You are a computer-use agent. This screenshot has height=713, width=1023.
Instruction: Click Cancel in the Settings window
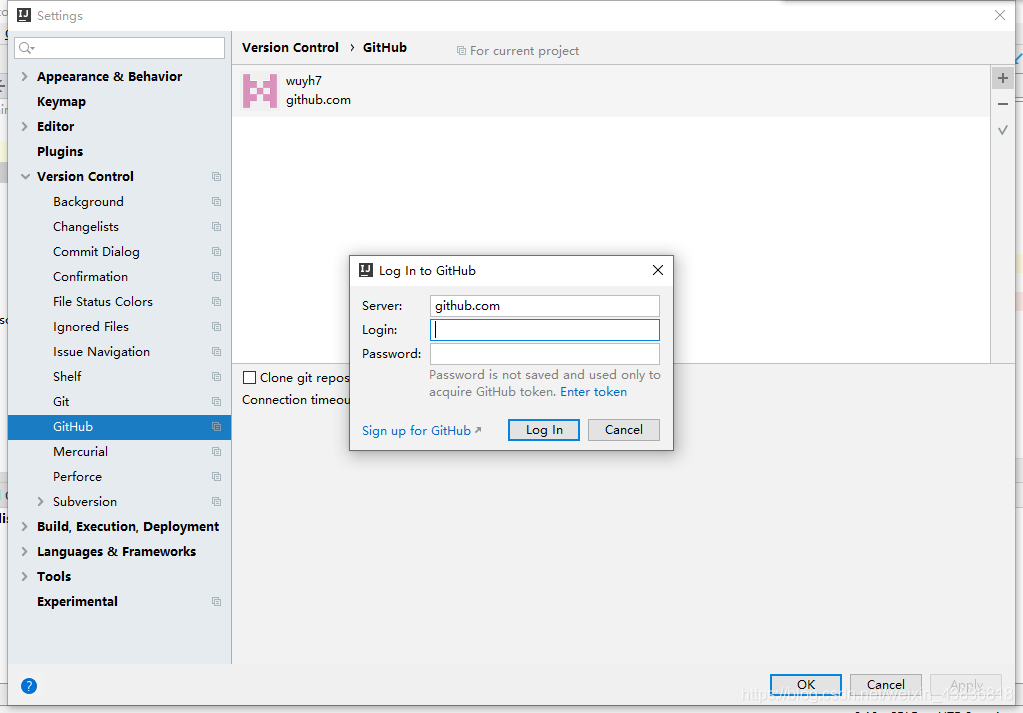[885, 684]
